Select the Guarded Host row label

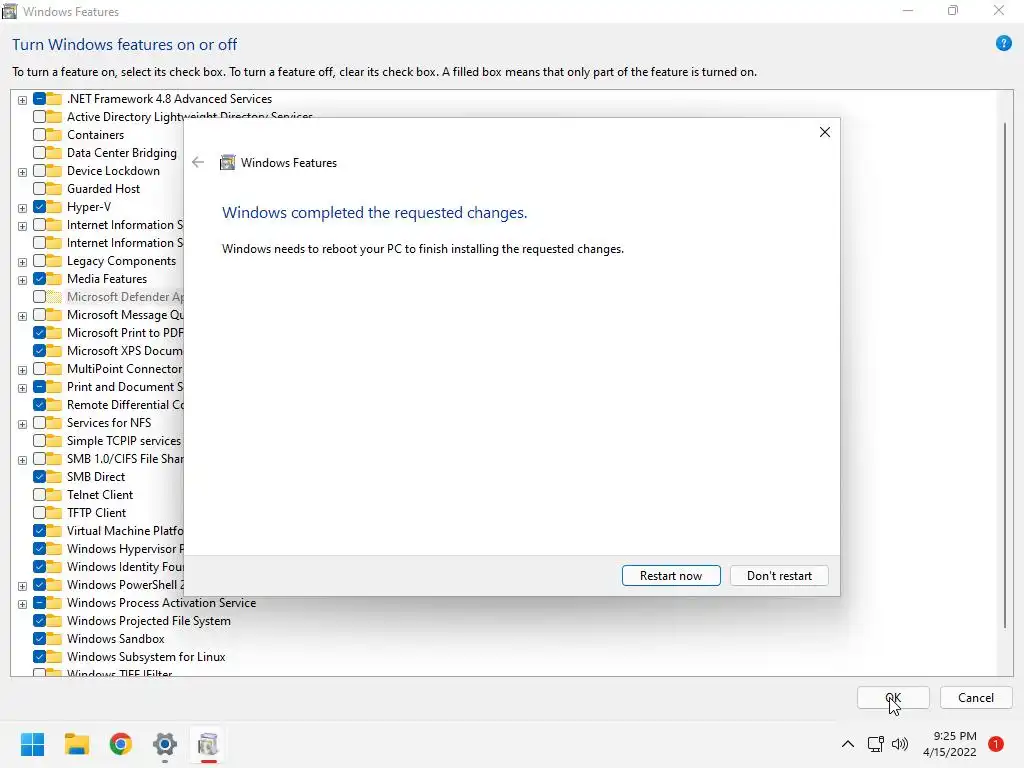click(103, 189)
